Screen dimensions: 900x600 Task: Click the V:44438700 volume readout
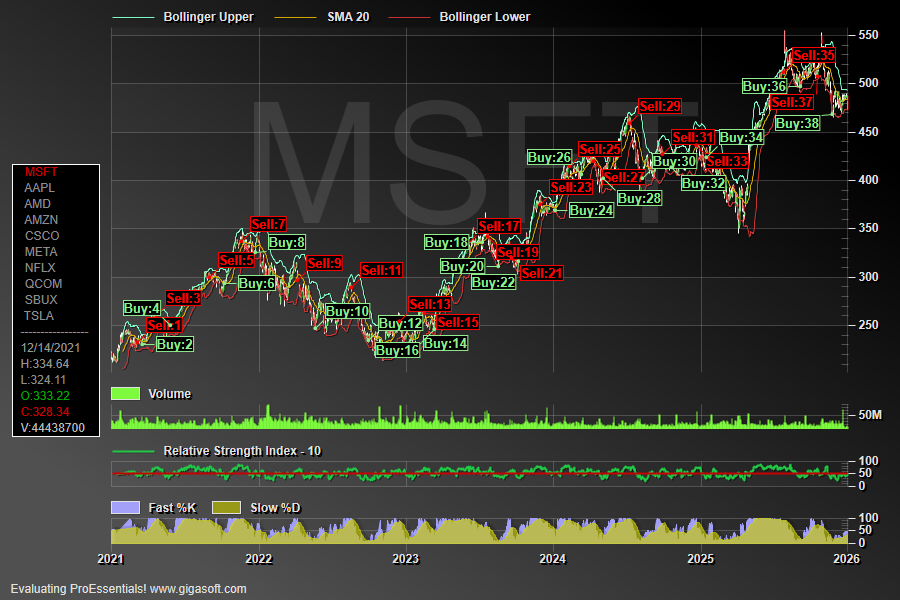coord(53,428)
